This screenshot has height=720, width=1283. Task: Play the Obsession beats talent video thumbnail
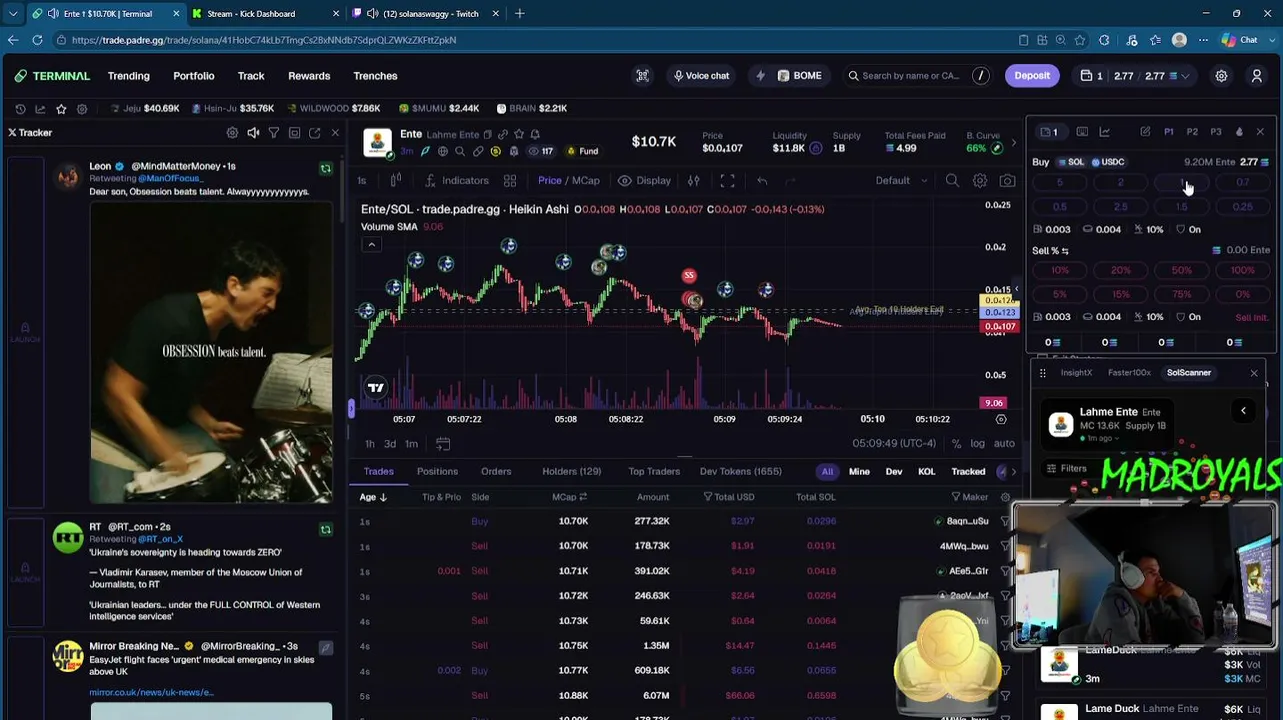pyautogui.click(x=211, y=353)
